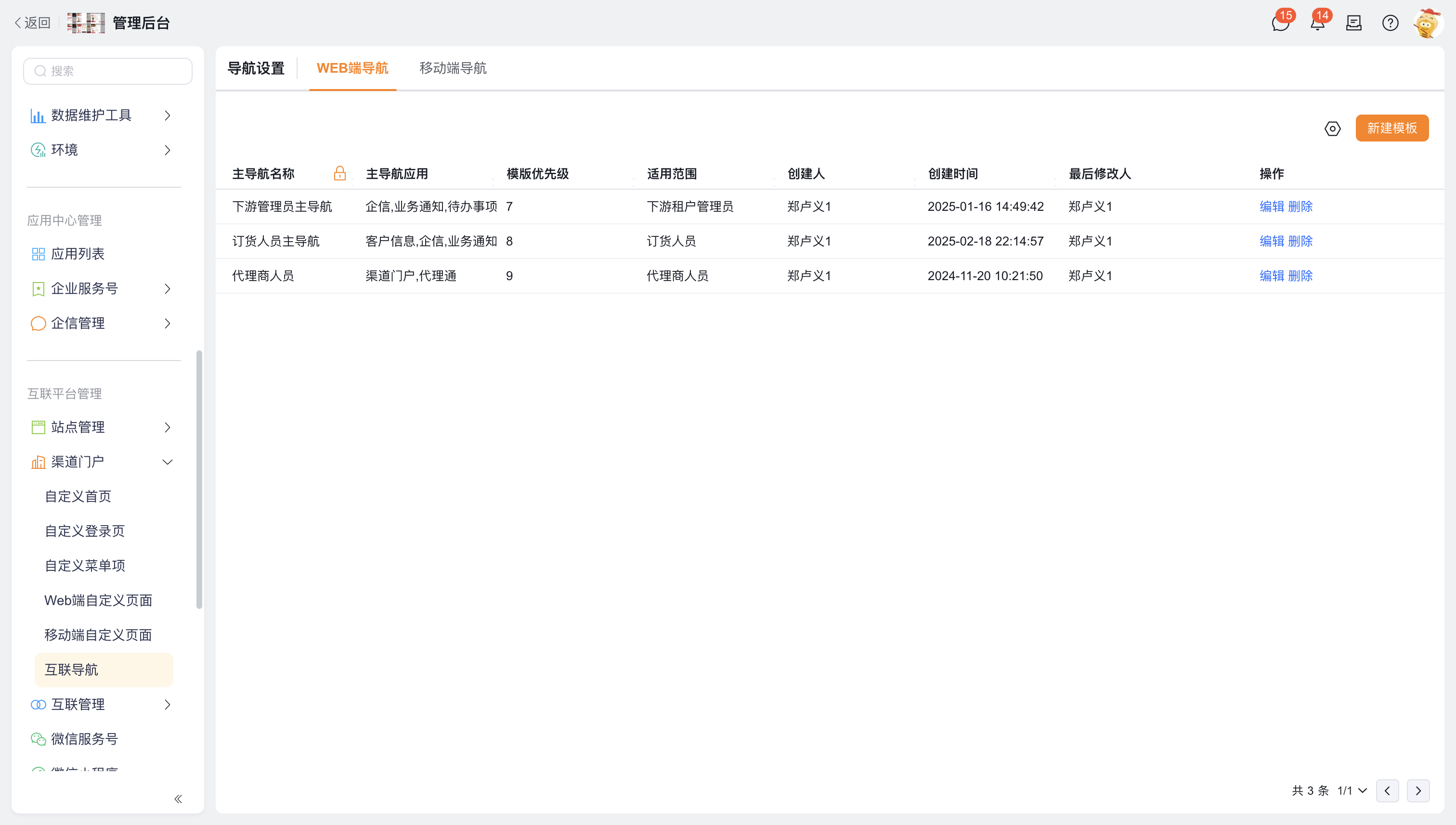Click the sidebar vertical scrollbar
Viewport: 1456px width, 825px height.
coord(199,479)
